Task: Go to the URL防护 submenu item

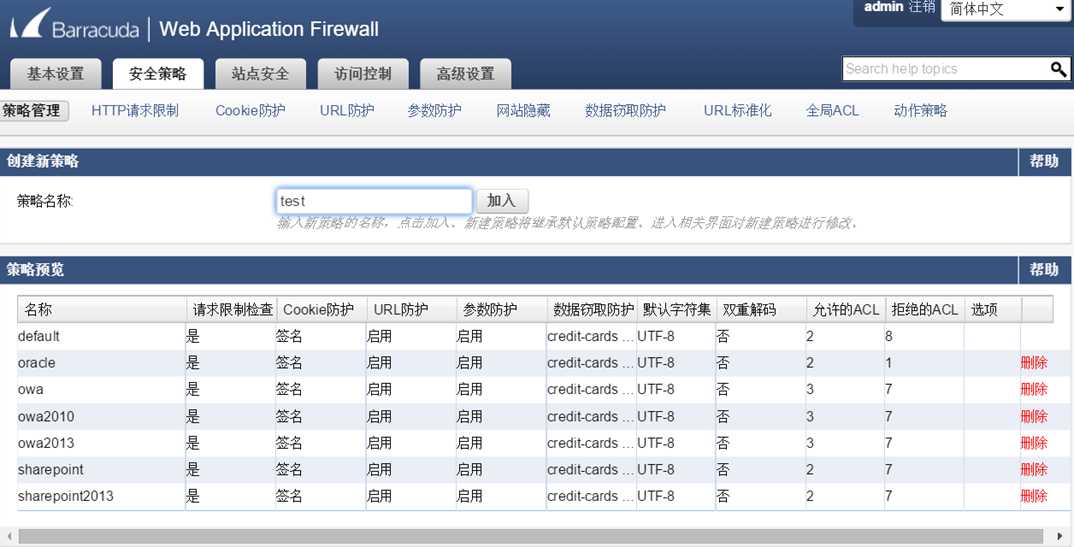Action: (x=347, y=110)
